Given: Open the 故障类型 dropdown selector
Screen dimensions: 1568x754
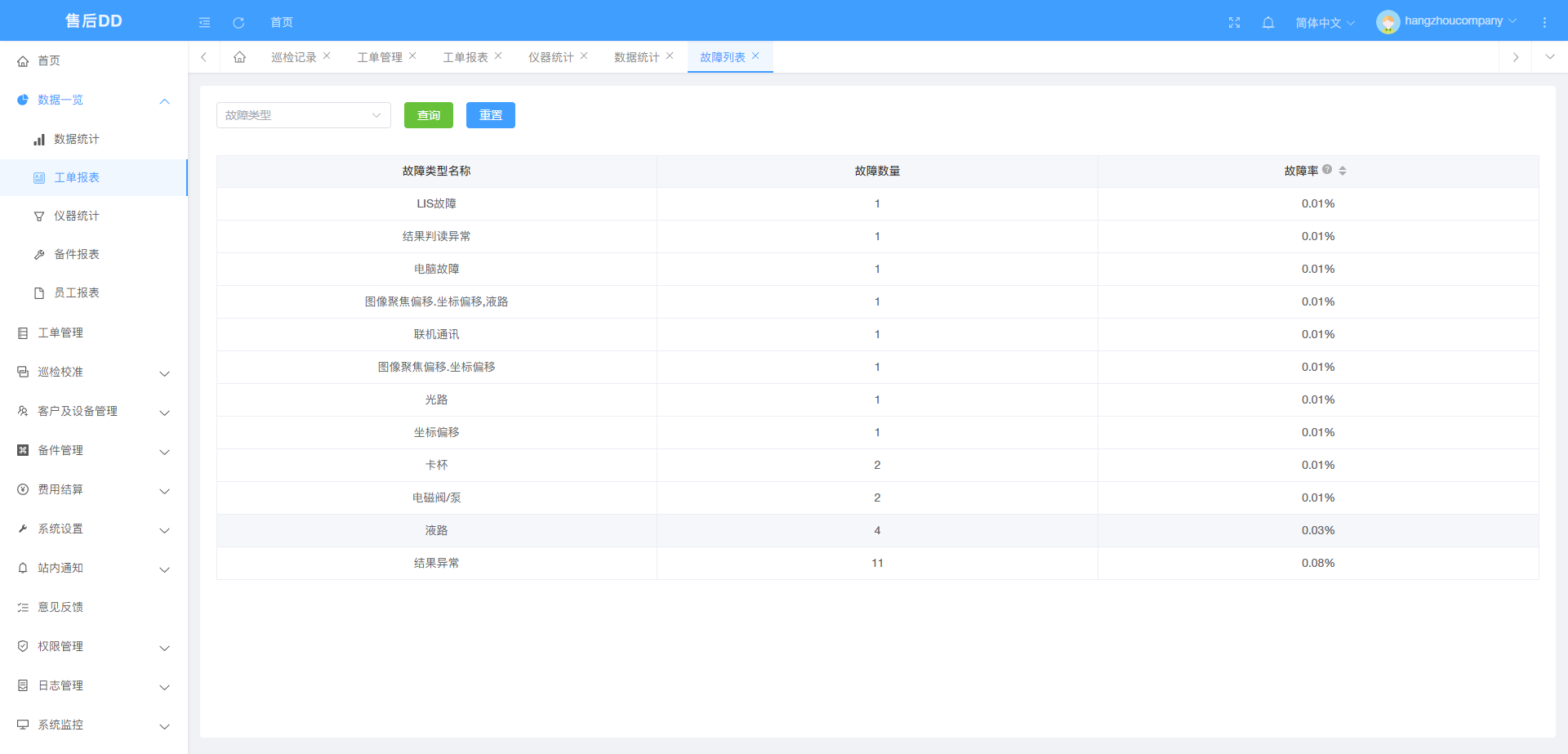Looking at the screenshot, I should 303,115.
